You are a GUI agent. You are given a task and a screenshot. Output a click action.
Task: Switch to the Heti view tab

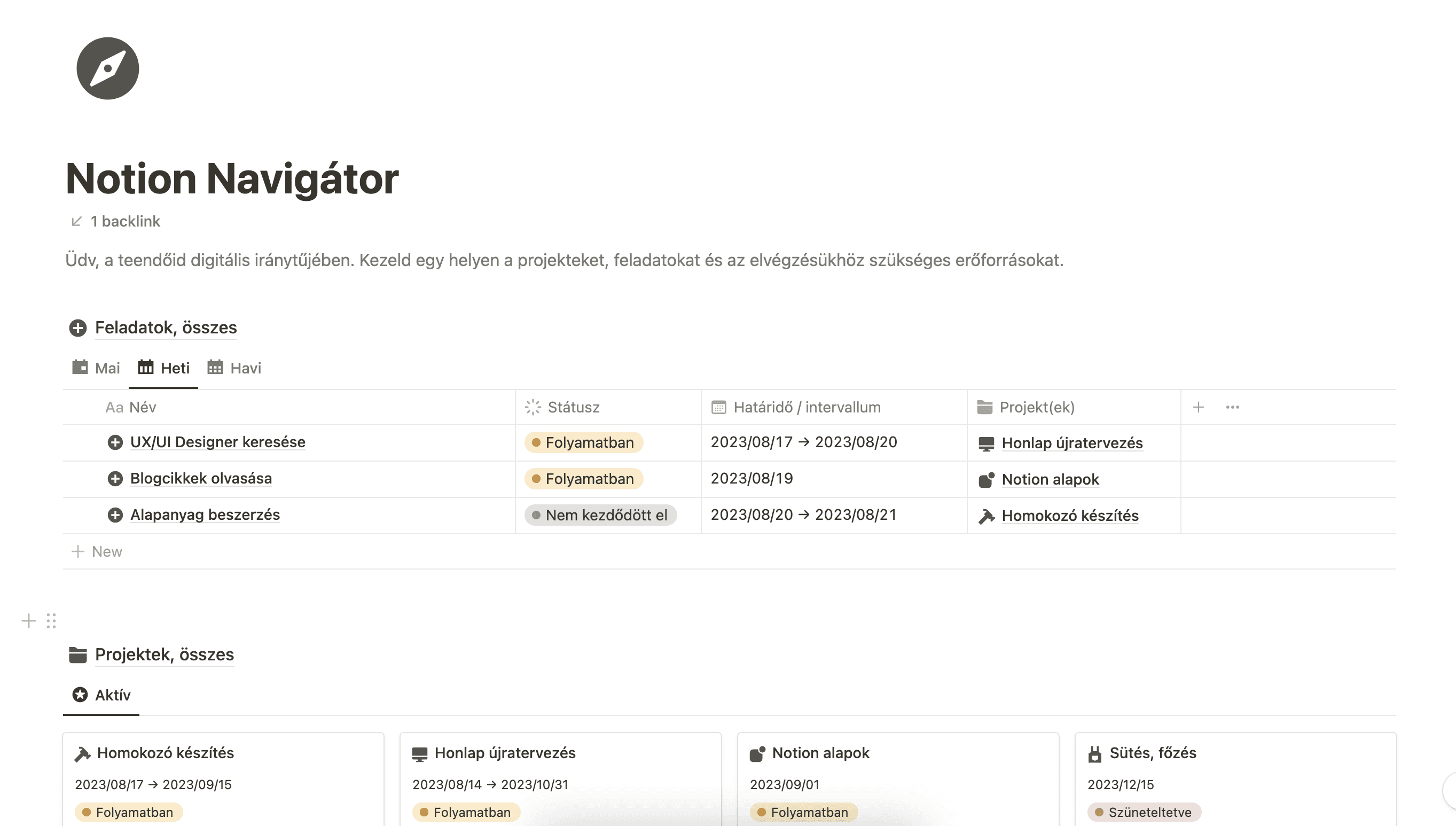coord(163,368)
